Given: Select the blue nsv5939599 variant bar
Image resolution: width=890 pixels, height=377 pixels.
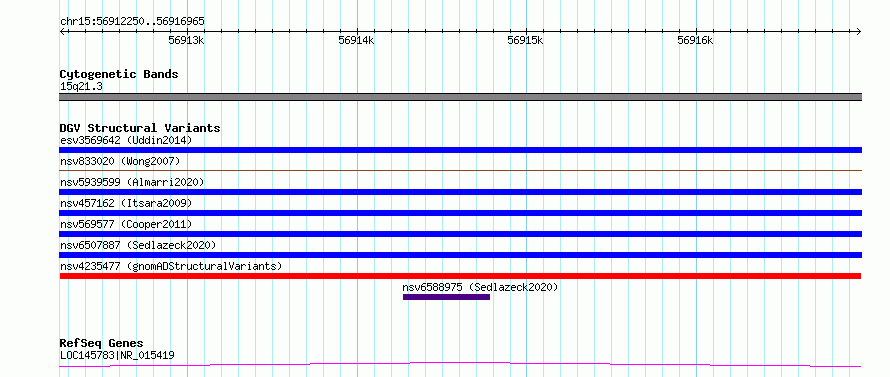Looking at the screenshot, I should click(460, 192).
